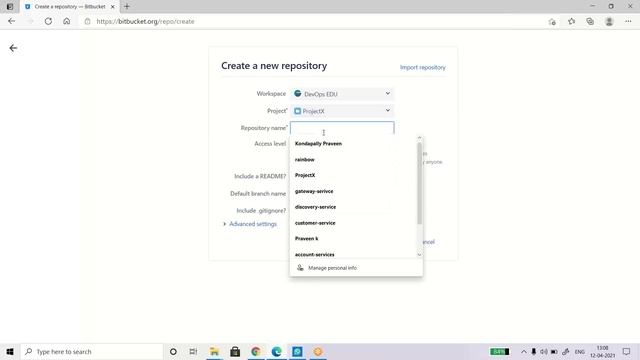Open the blue app beside Edge in taskbar
The image size is (640, 360).
298,351
